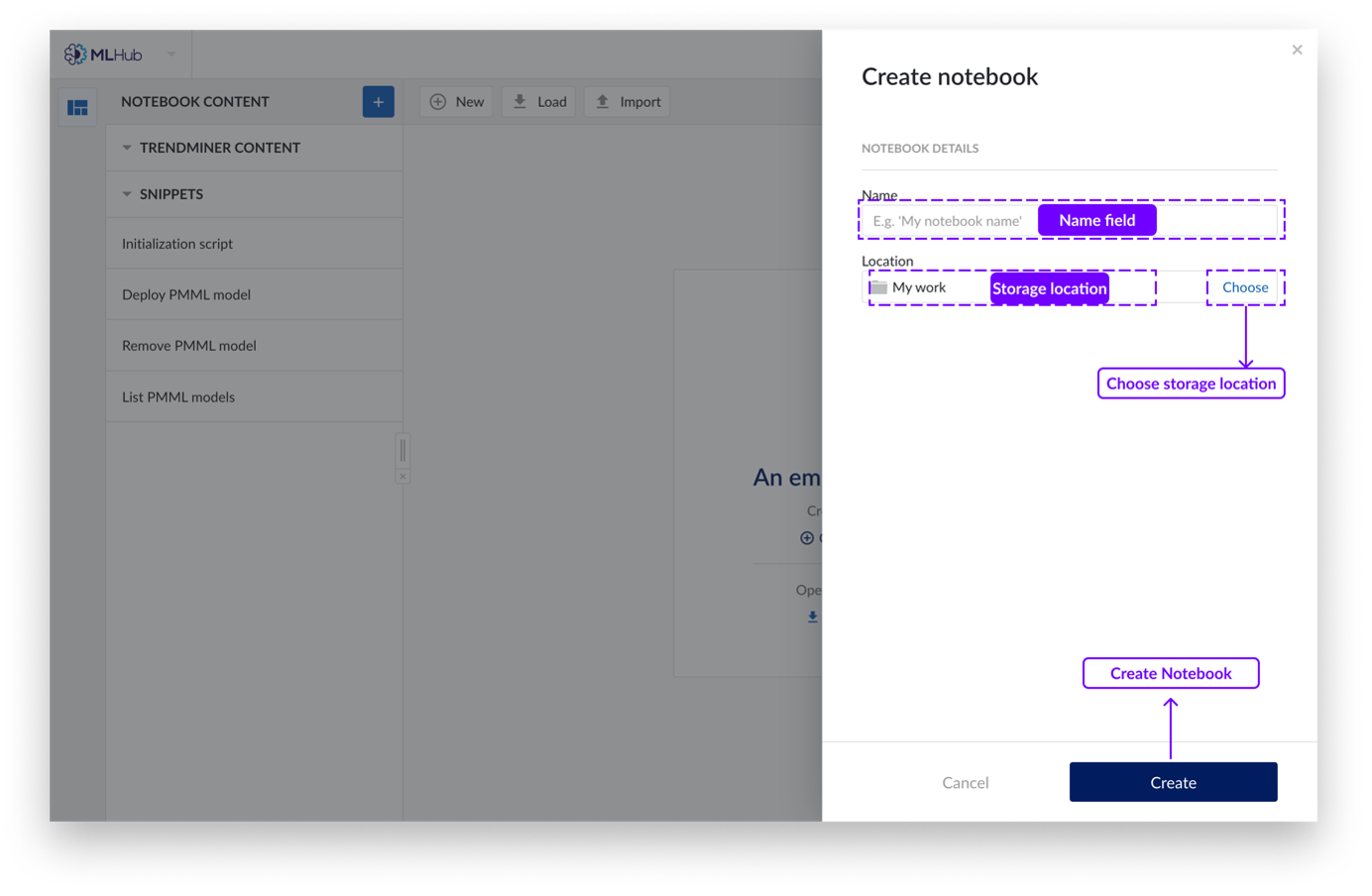Collapse the TrendMiner Content section
The width and height of the screenshot is (1372, 896).
pyautogui.click(x=127, y=148)
